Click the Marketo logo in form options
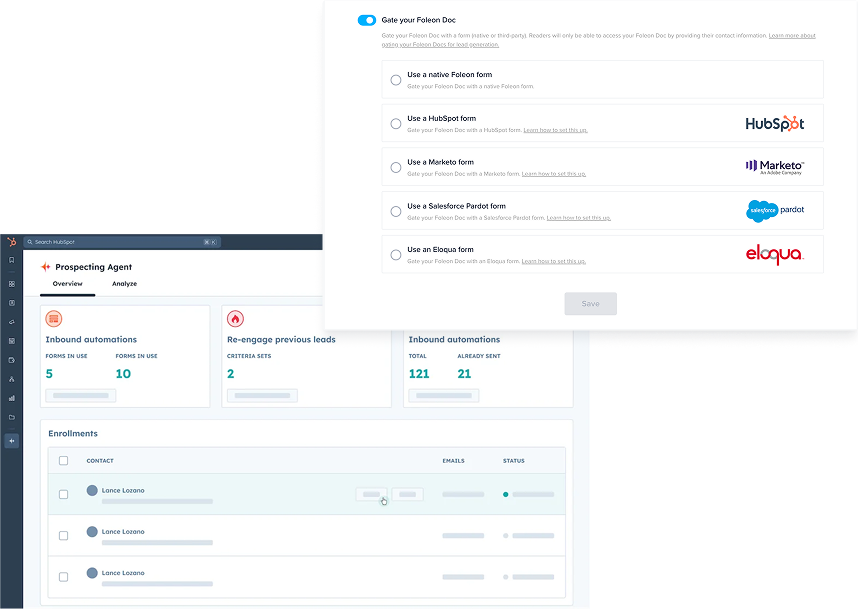This screenshot has height=609, width=858. (775, 167)
